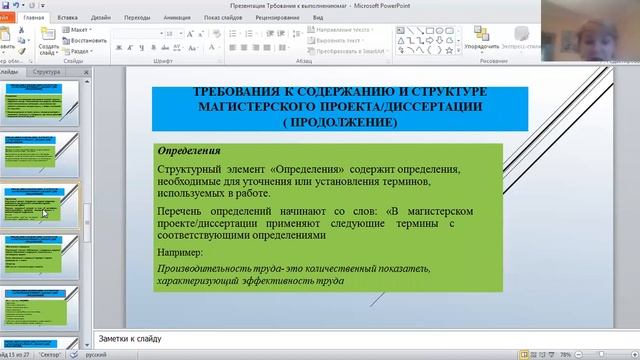Open the Показ слайдов tab
Image resolution: width=640 pixels, height=360 pixels.
click(x=223, y=18)
